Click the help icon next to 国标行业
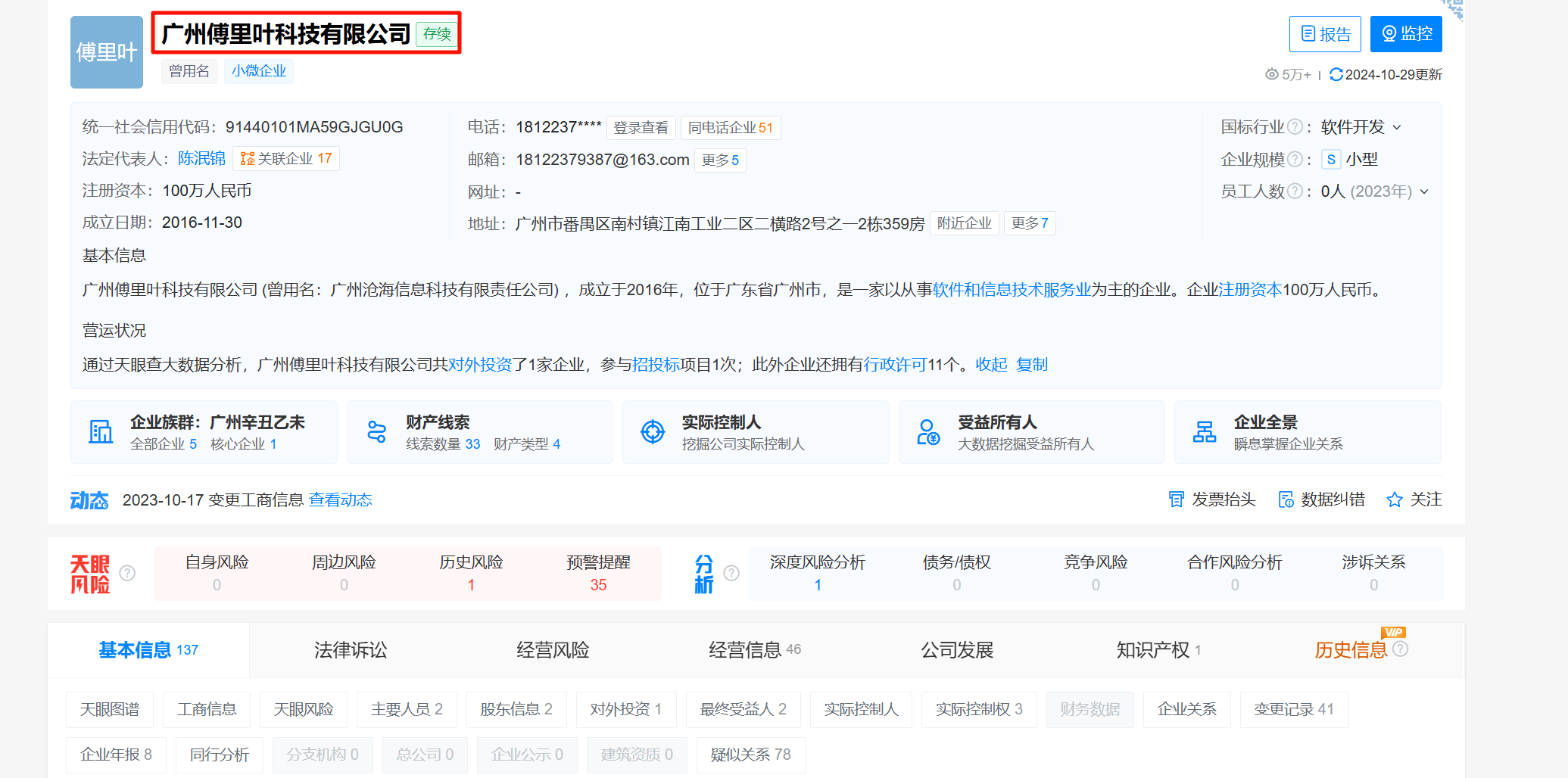Viewport: 1568px width, 778px height. click(1295, 127)
